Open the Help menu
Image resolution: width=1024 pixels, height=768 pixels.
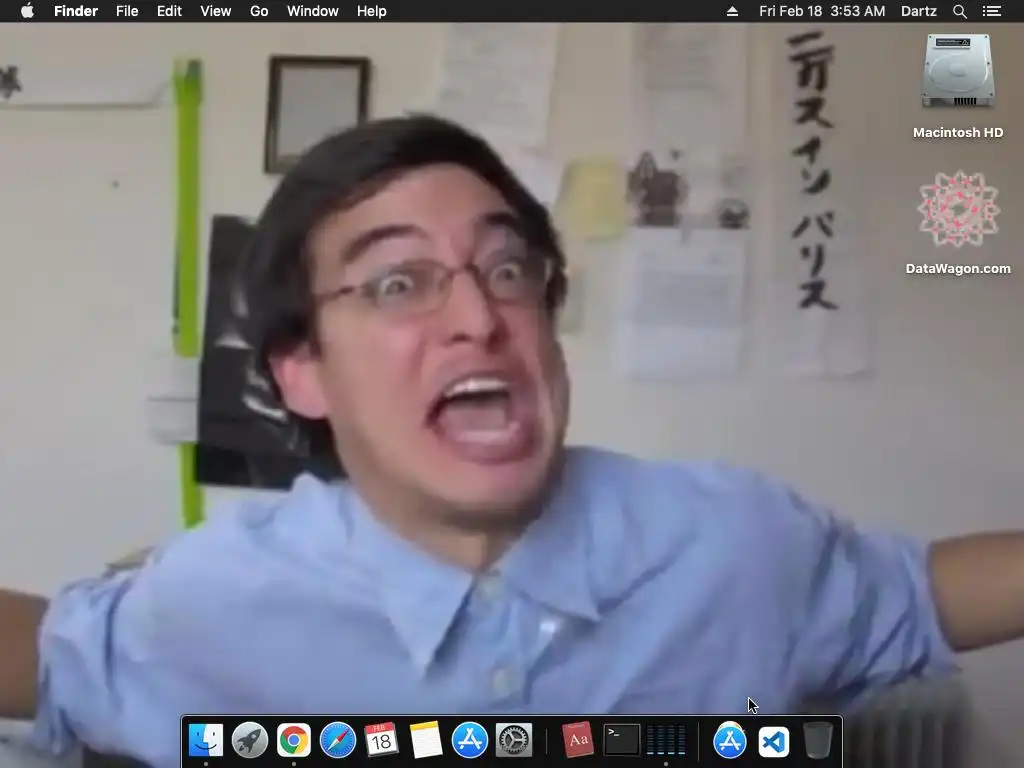(372, 11)
